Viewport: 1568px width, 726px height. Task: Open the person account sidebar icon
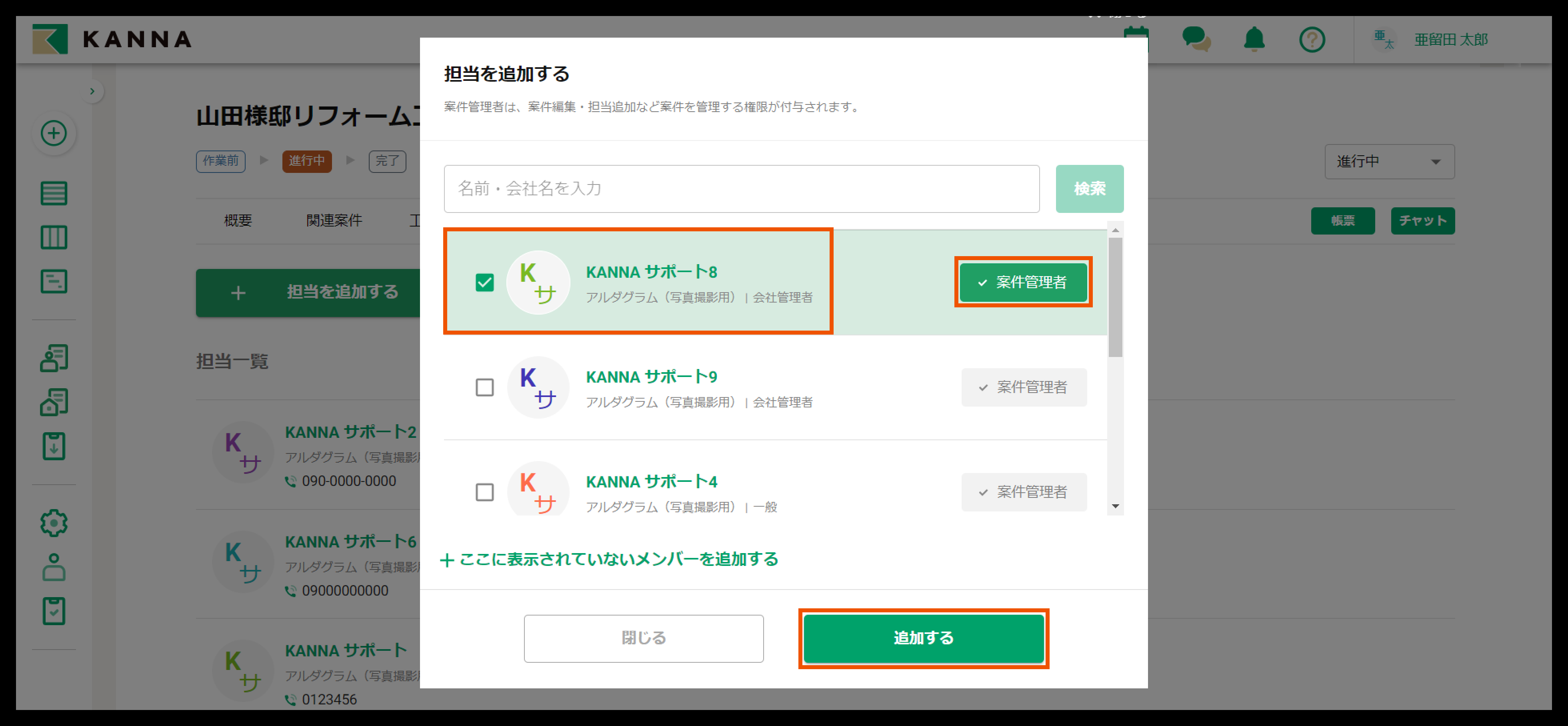point(54,566)
